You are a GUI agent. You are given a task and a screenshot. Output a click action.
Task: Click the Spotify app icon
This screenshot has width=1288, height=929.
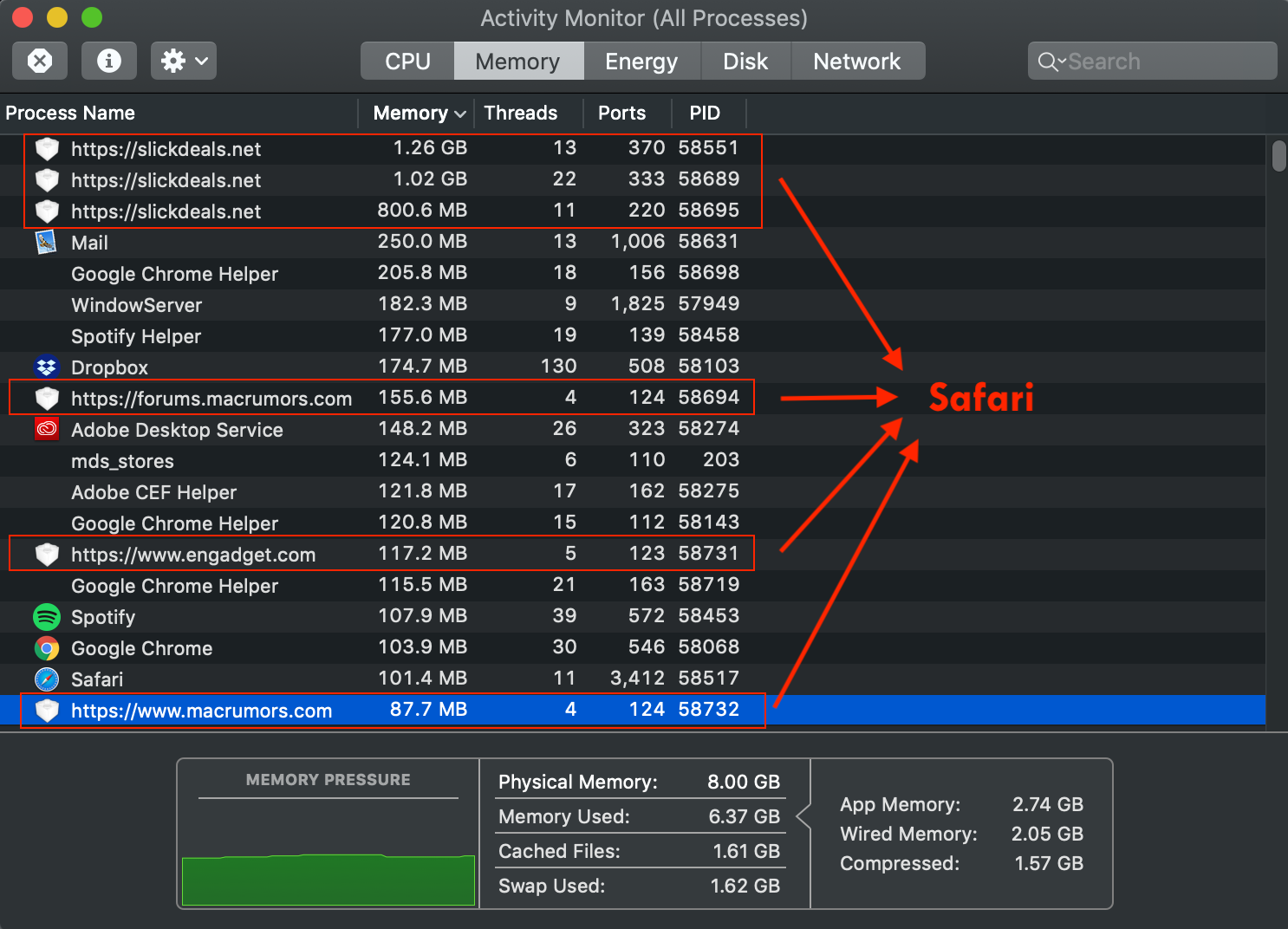point(47,617)
